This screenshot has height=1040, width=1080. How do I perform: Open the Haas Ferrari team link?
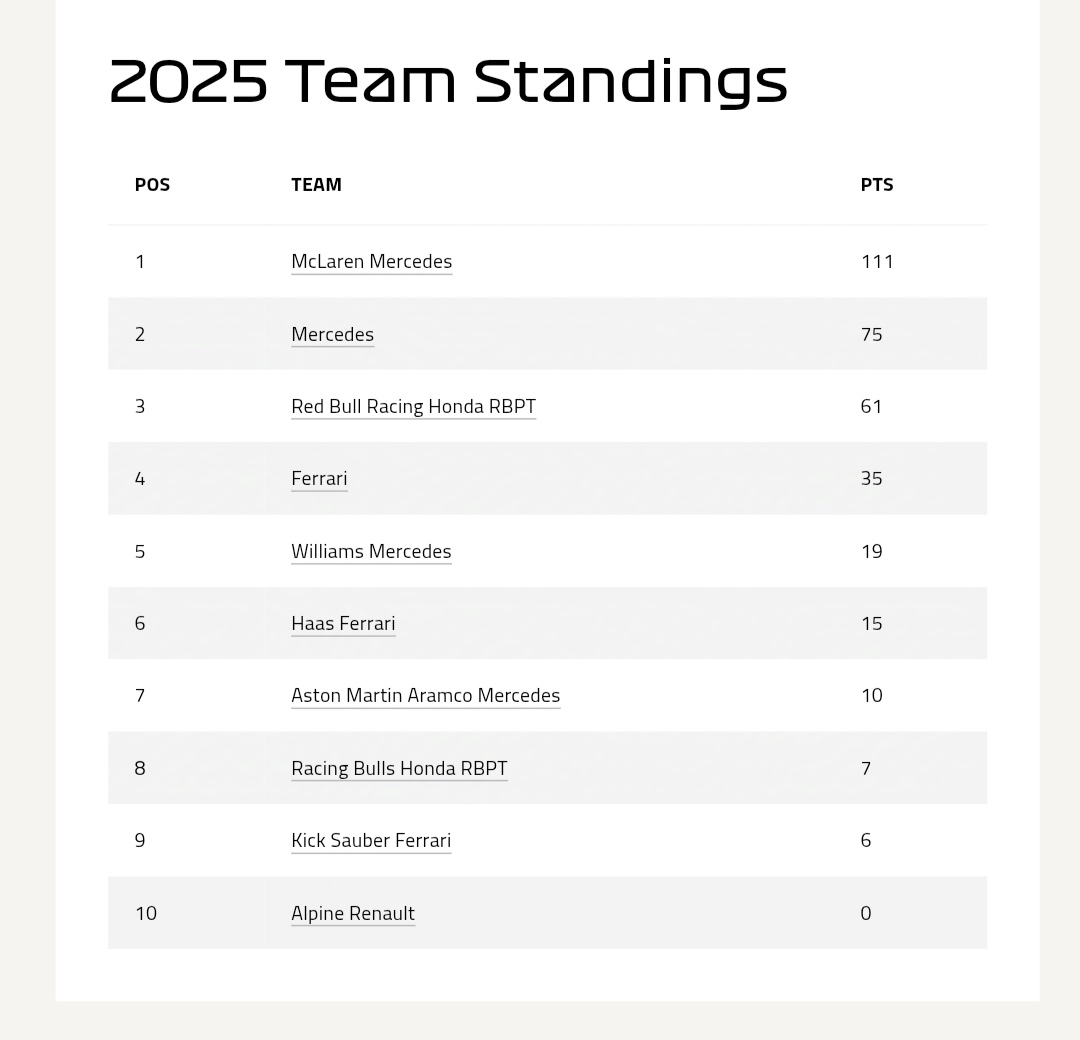tap(343, 624)
